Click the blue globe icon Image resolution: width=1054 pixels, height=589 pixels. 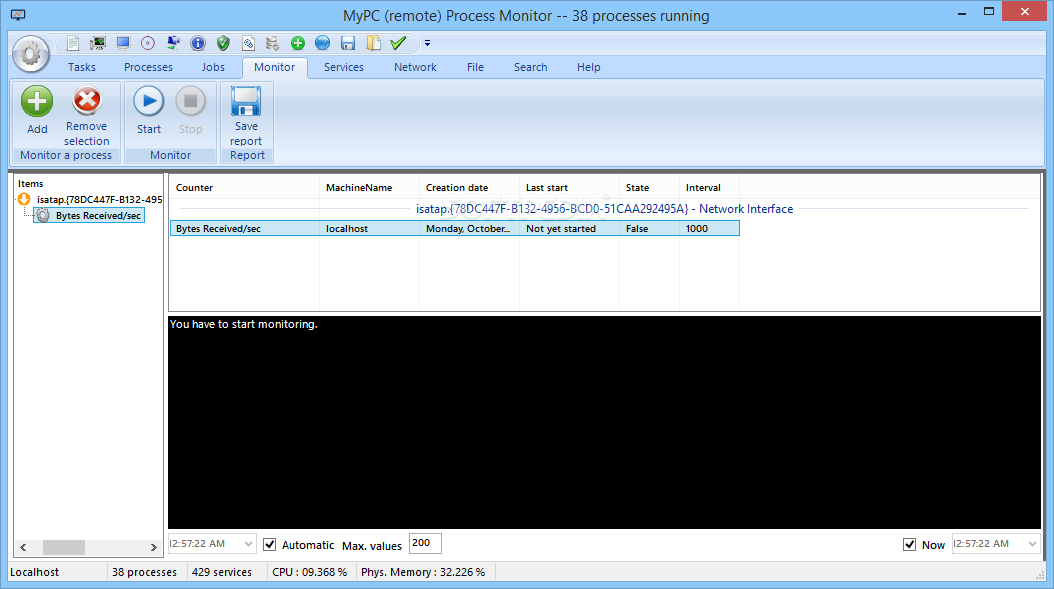click(x=323, y=43)
